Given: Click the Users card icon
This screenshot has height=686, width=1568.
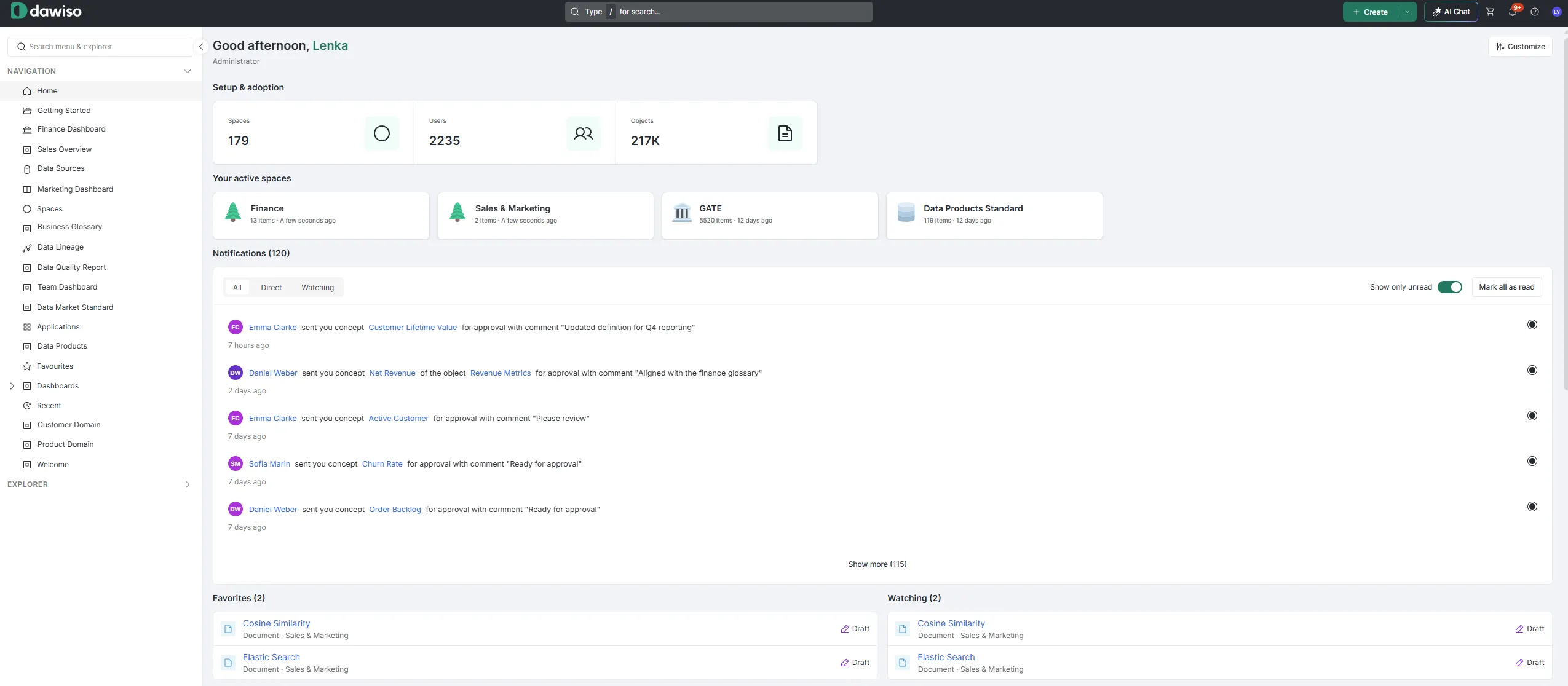Looking at the screenshot, I should (x=584, y=133).
